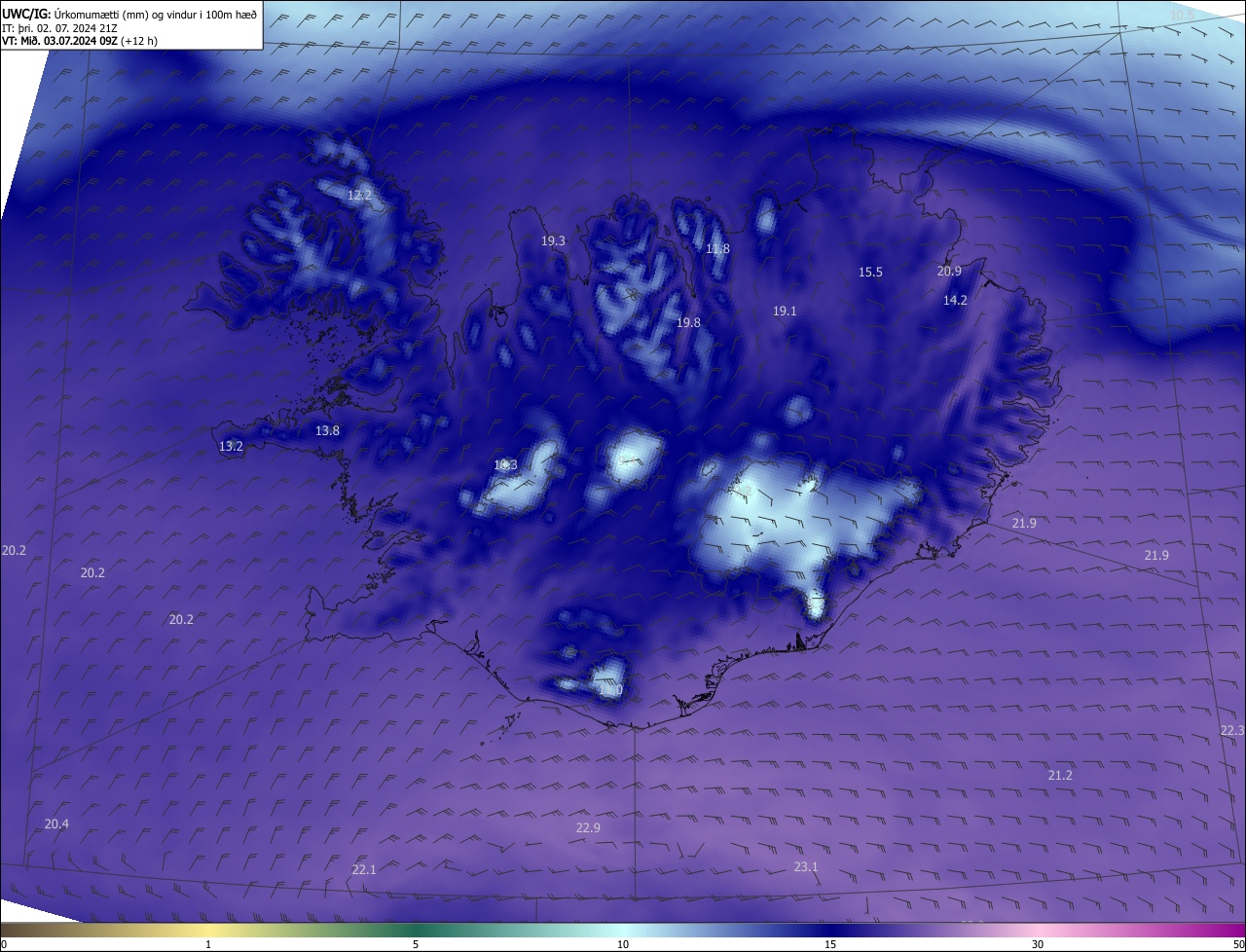Click the 19.8 value on the map
The width and height of the screenshot is (1246, 952).
coord(688,322)
